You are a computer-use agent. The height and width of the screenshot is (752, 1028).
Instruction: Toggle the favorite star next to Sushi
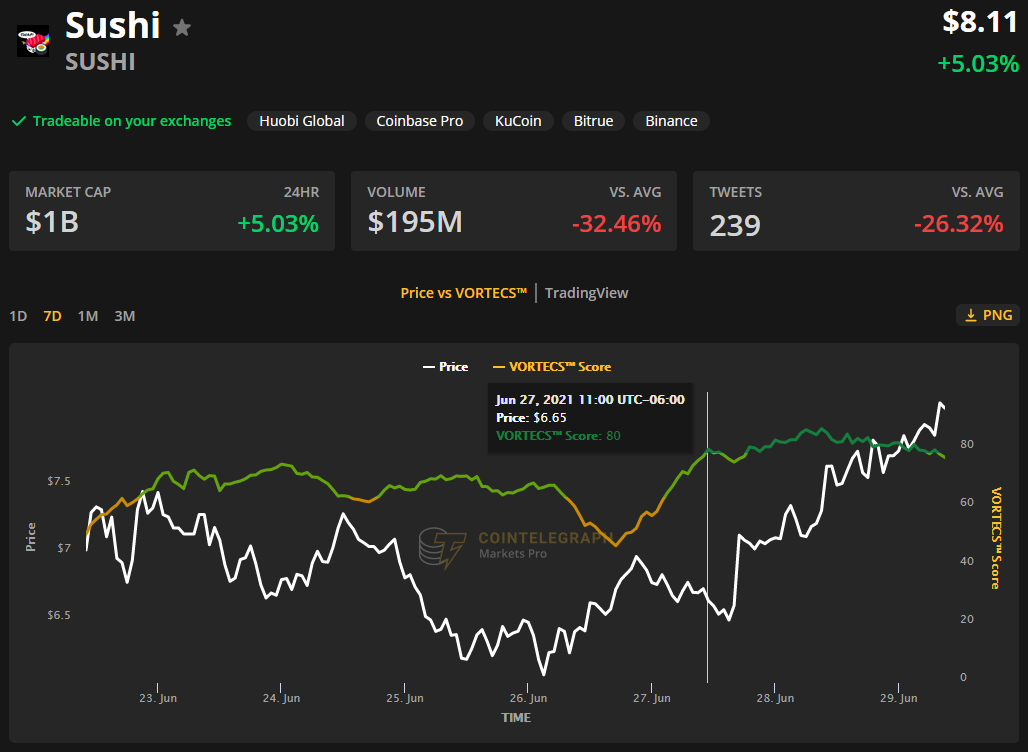point(182,27)
